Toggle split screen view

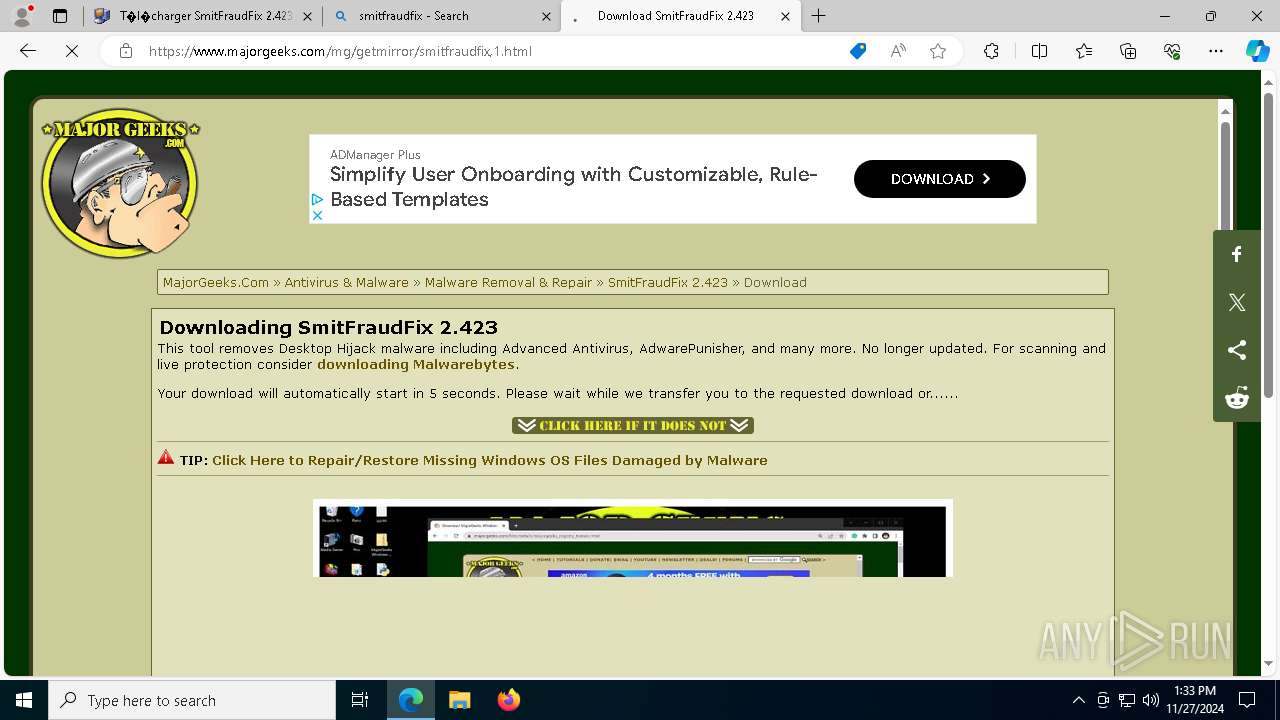1039,51
